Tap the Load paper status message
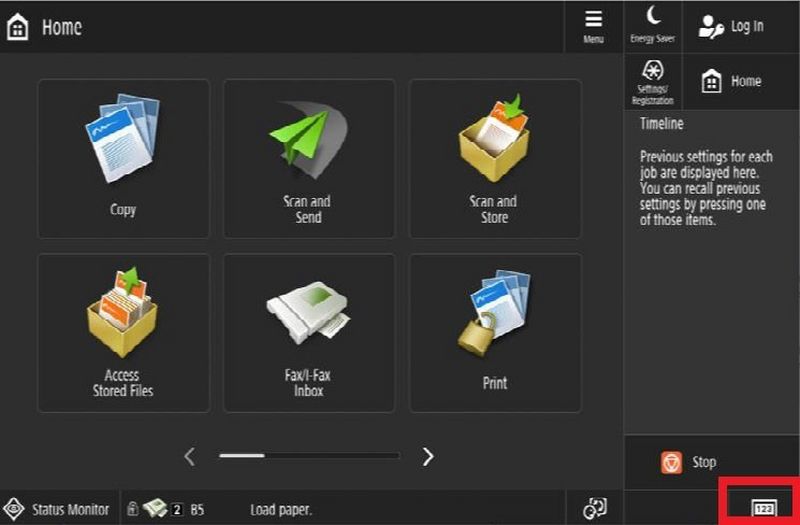Image resolution: width=800 pixels, height=525 pixels. pos(281,509)
